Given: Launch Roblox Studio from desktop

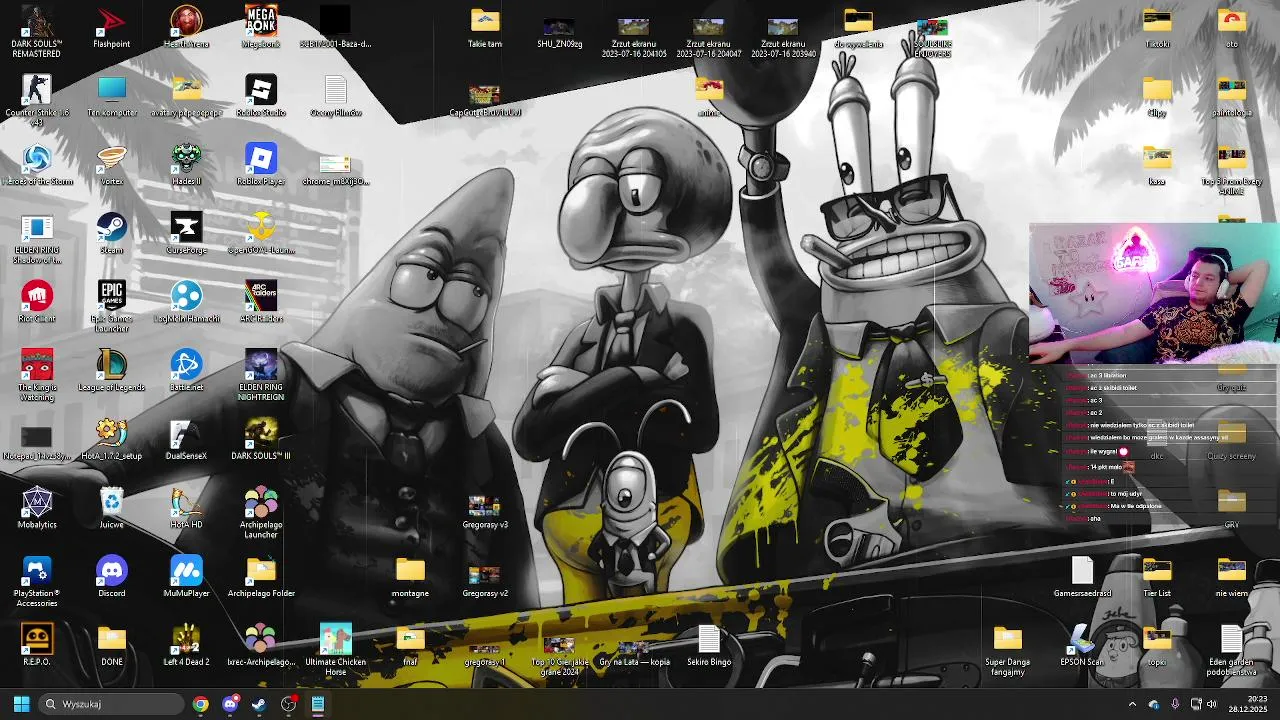Looking at the screenshot, I should (x=261, y=96).
